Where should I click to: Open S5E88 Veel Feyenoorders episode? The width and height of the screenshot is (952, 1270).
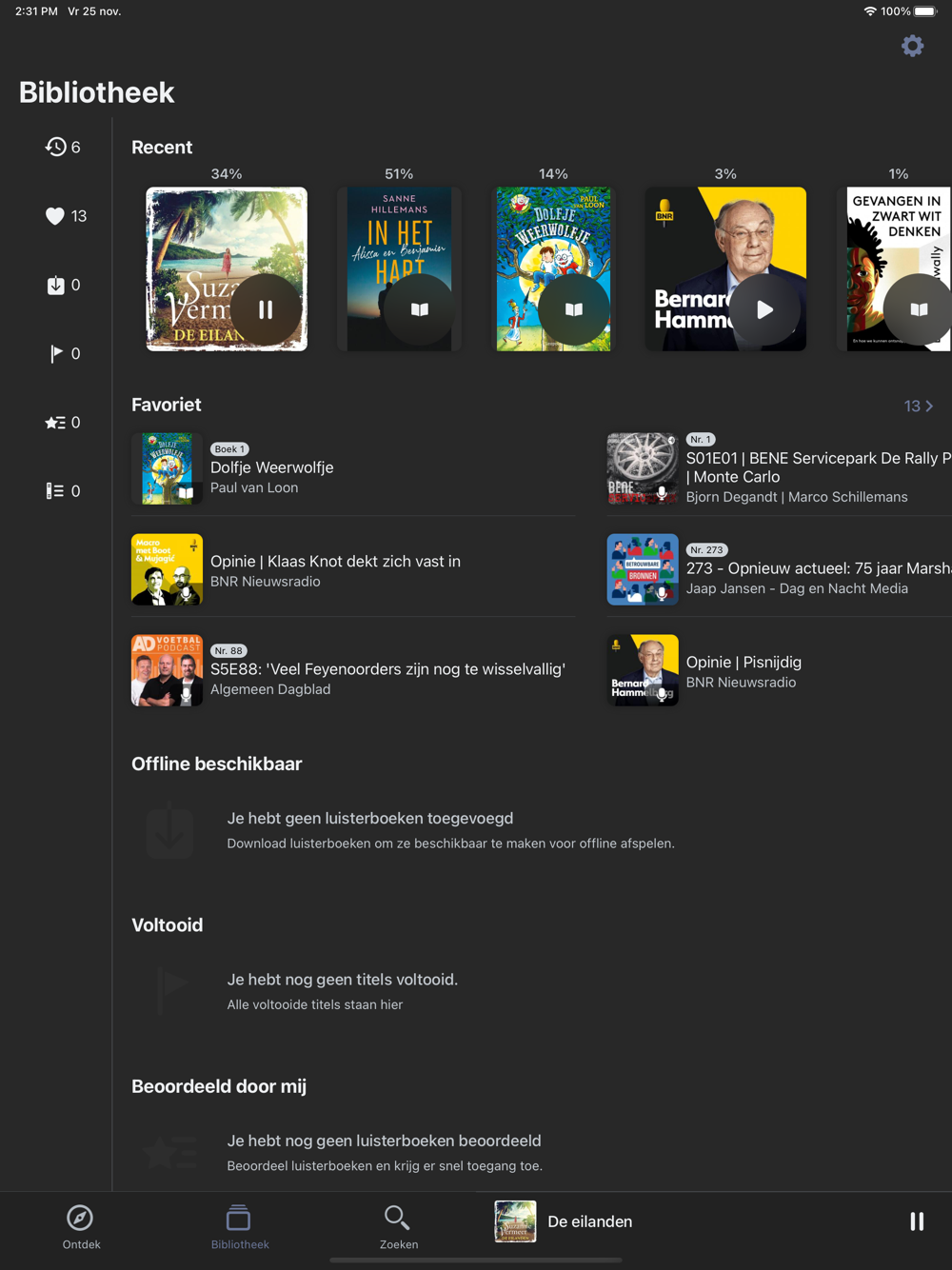click(x=387, y=669)
